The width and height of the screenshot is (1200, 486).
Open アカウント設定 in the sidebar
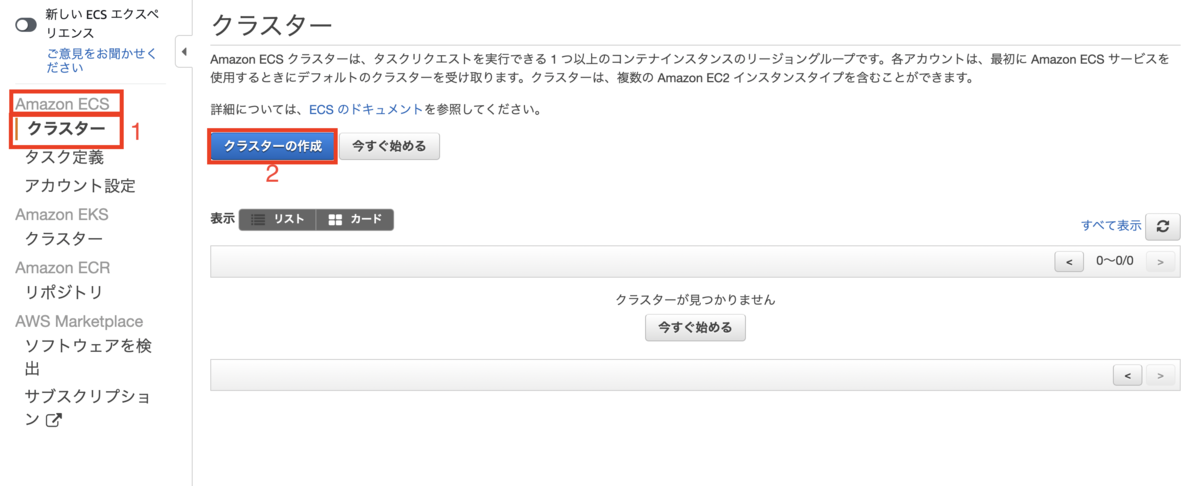(x=80, y=186)
